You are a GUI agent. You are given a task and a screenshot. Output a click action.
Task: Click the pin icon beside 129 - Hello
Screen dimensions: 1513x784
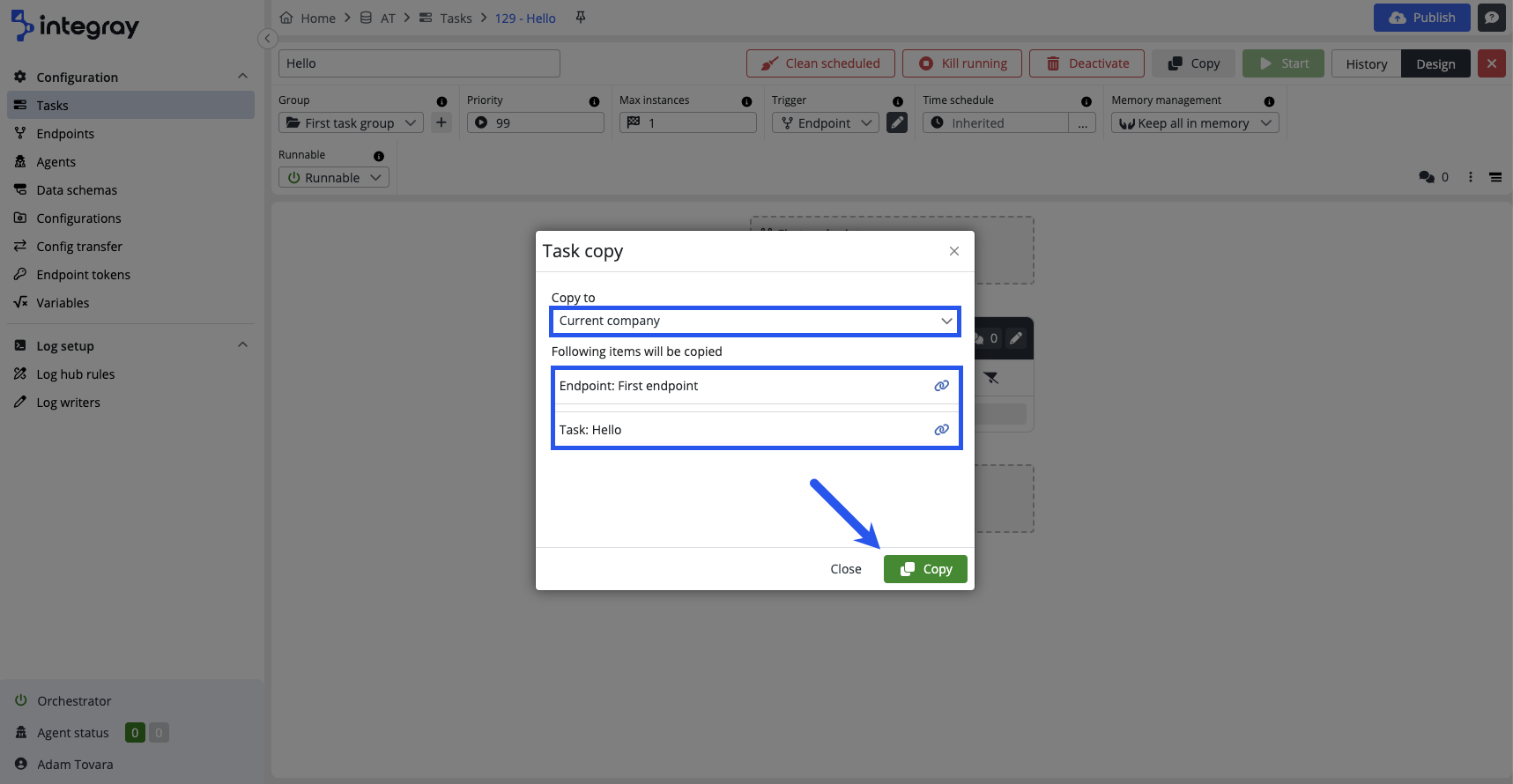pos(580,18)
